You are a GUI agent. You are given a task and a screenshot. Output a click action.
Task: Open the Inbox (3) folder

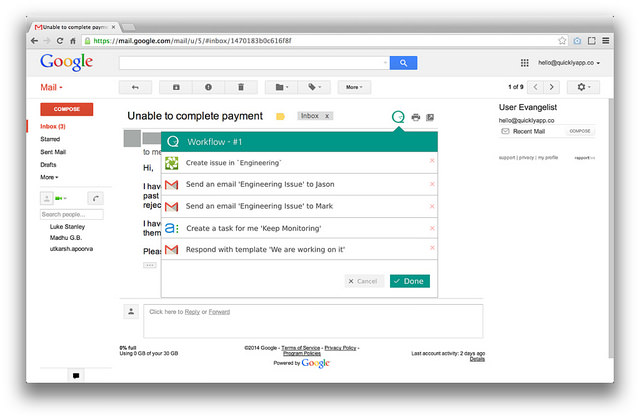click(x=53, y=126)
